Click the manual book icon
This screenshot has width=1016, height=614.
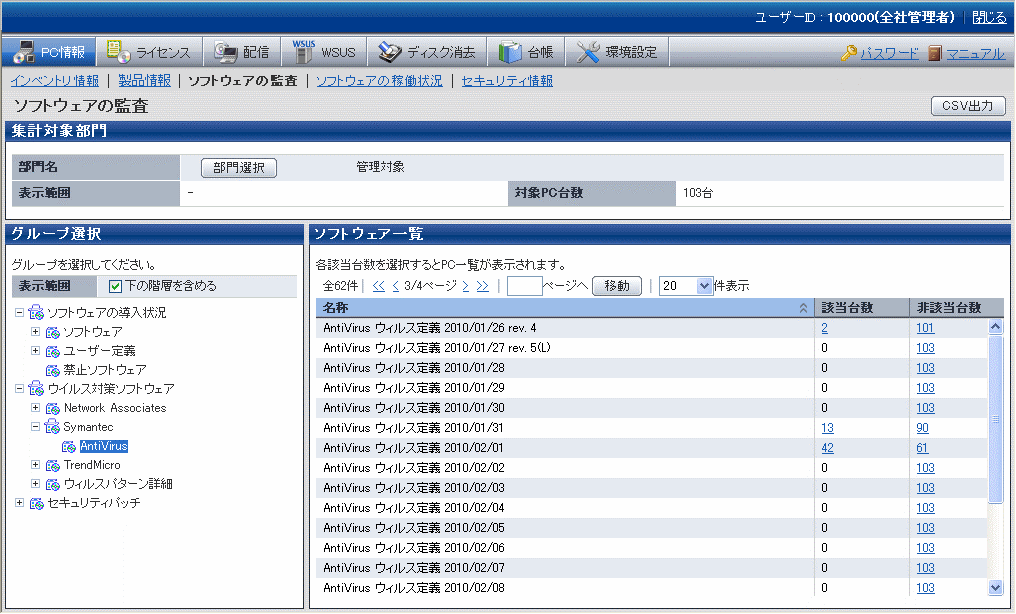coord(935,53)
